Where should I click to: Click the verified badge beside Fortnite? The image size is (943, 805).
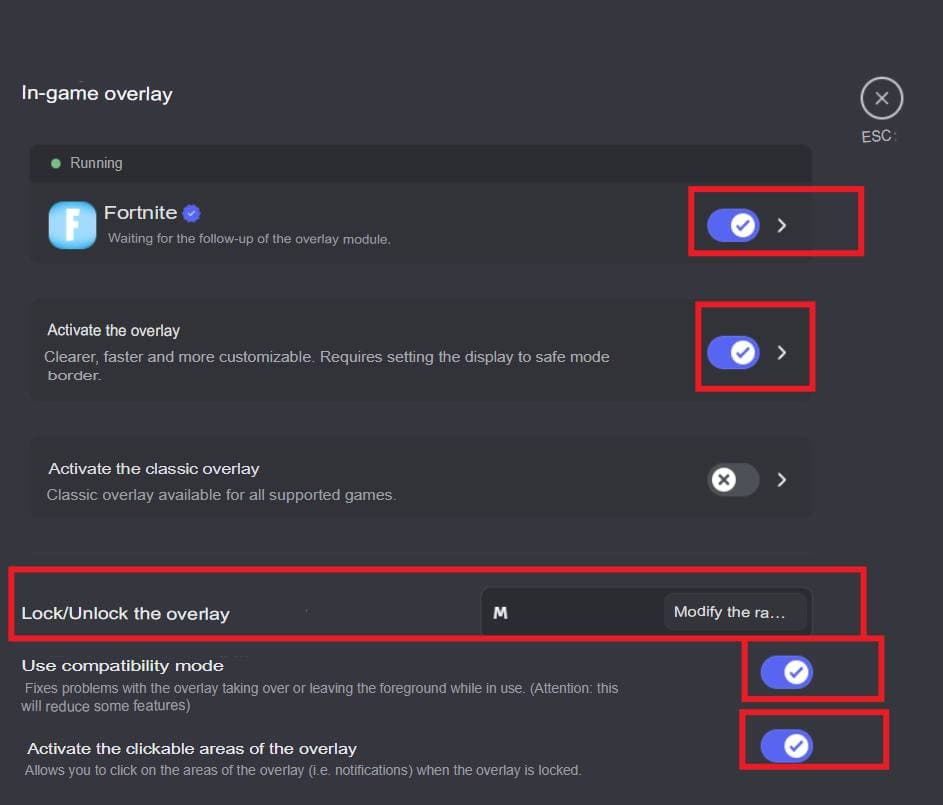pyautogui.click(x=192, y=213)
